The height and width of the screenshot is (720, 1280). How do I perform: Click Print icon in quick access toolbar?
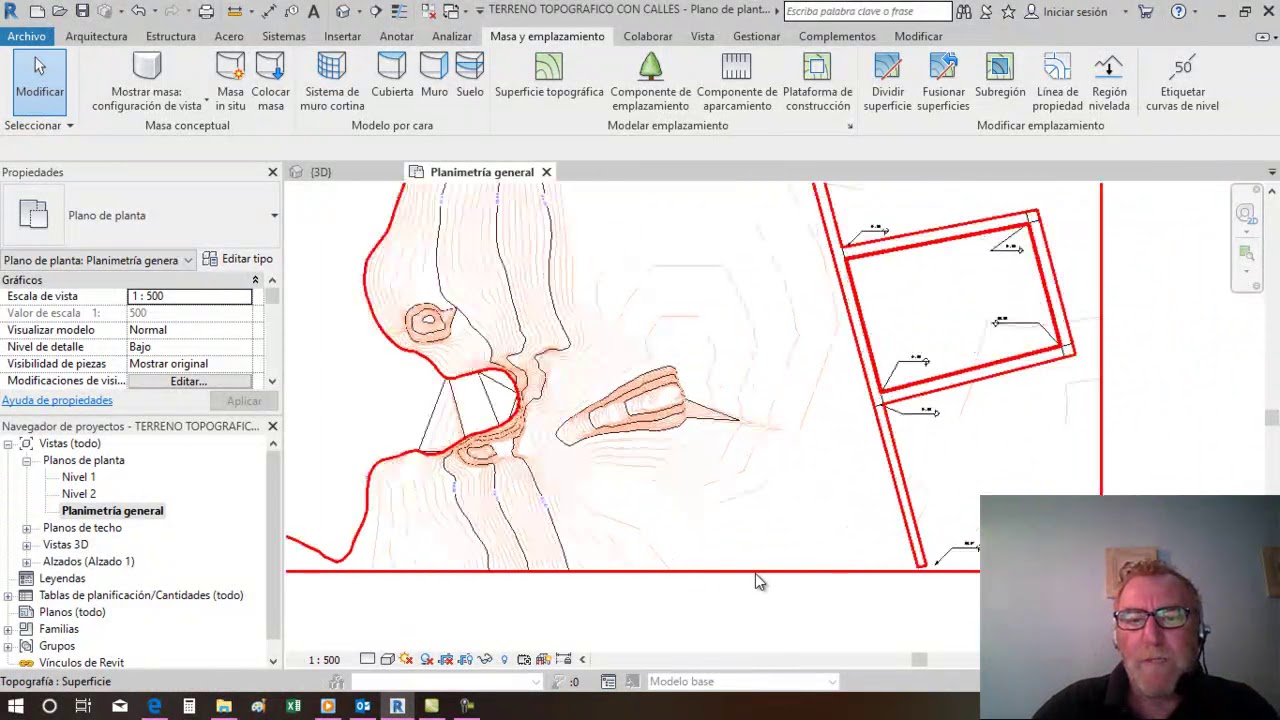point(206,12)
